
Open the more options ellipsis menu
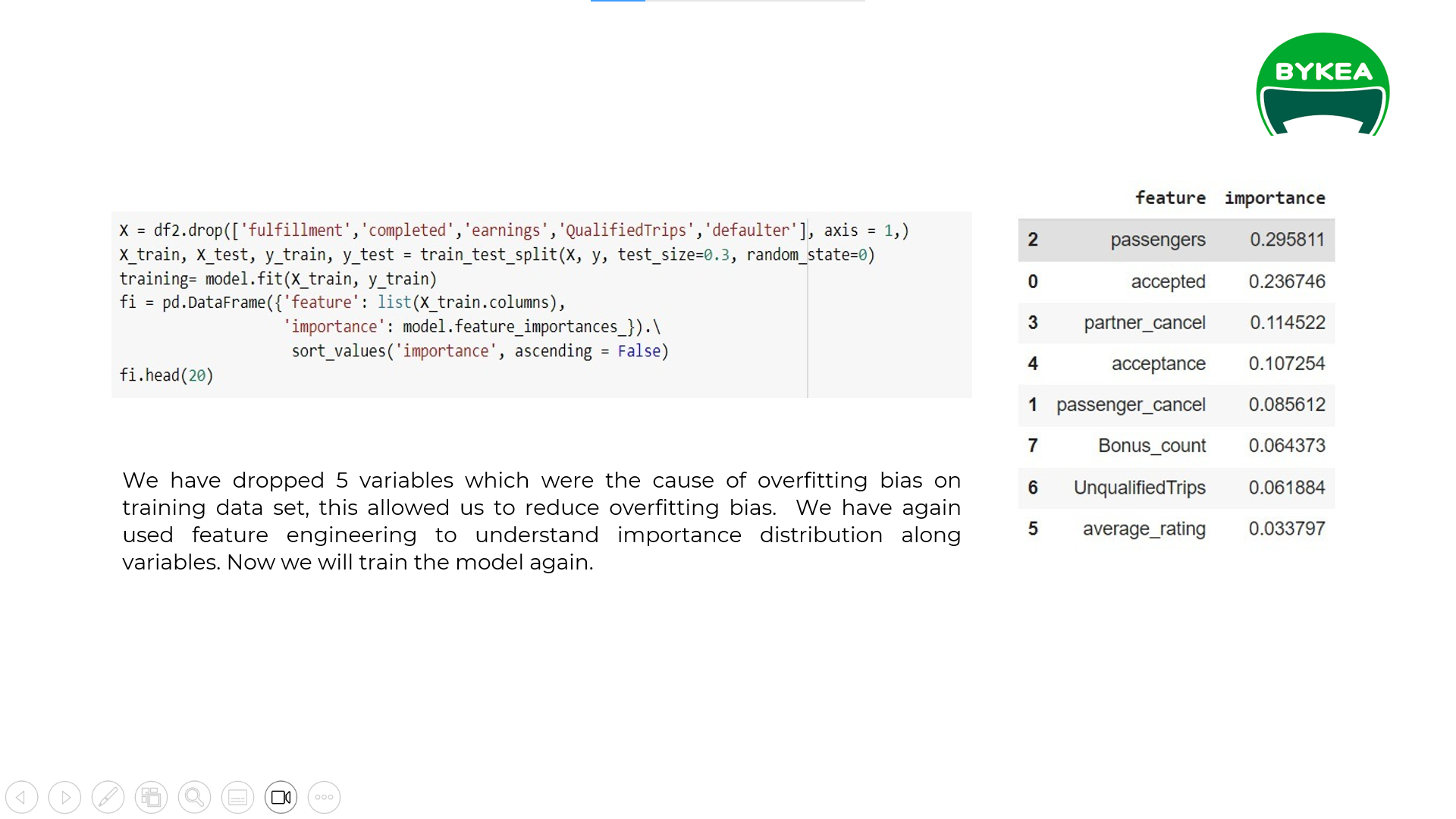coord(324,797)
